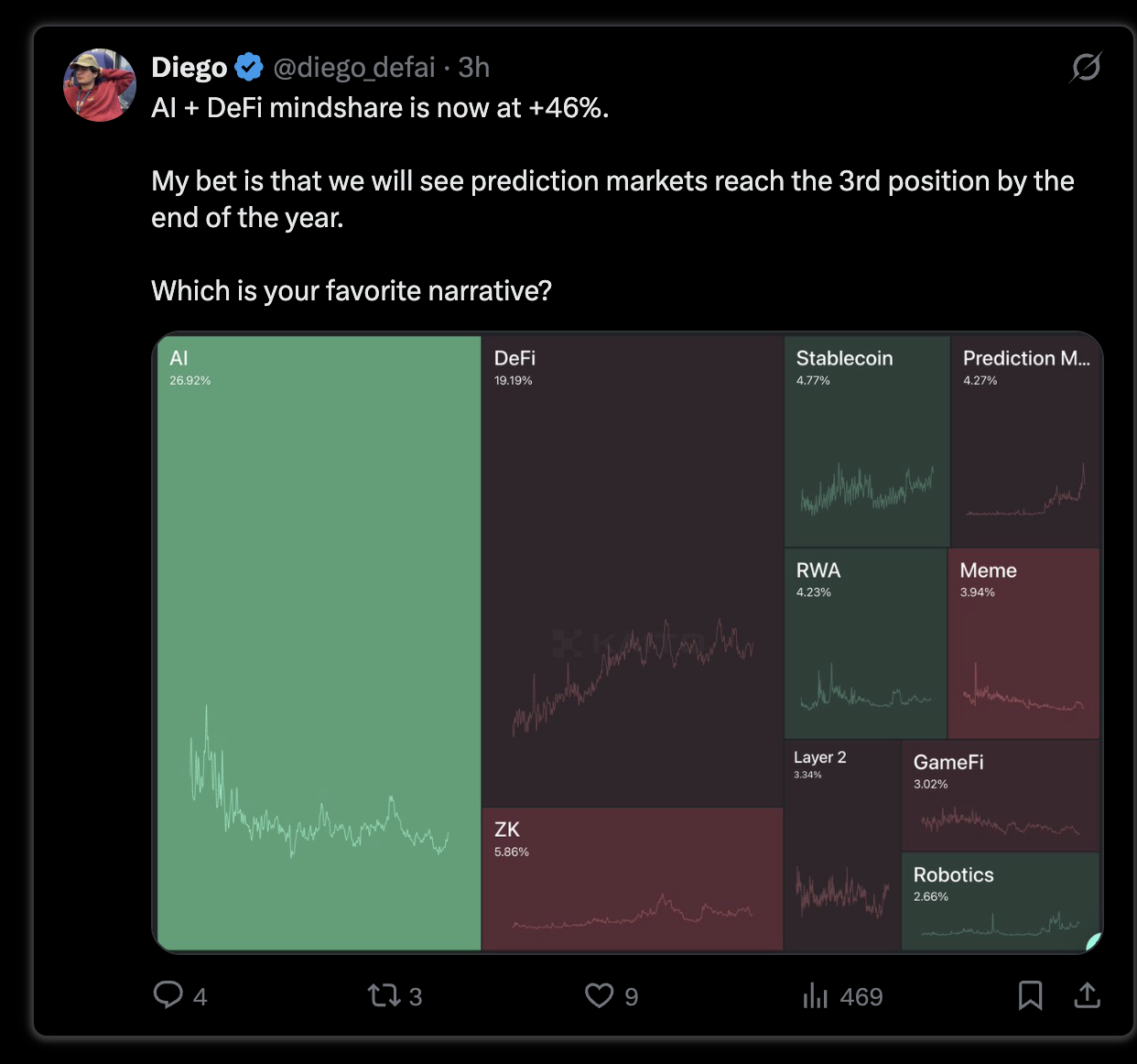
Task: Bookmark this post
Action: pyautogui.click(x=1031, y=995)
